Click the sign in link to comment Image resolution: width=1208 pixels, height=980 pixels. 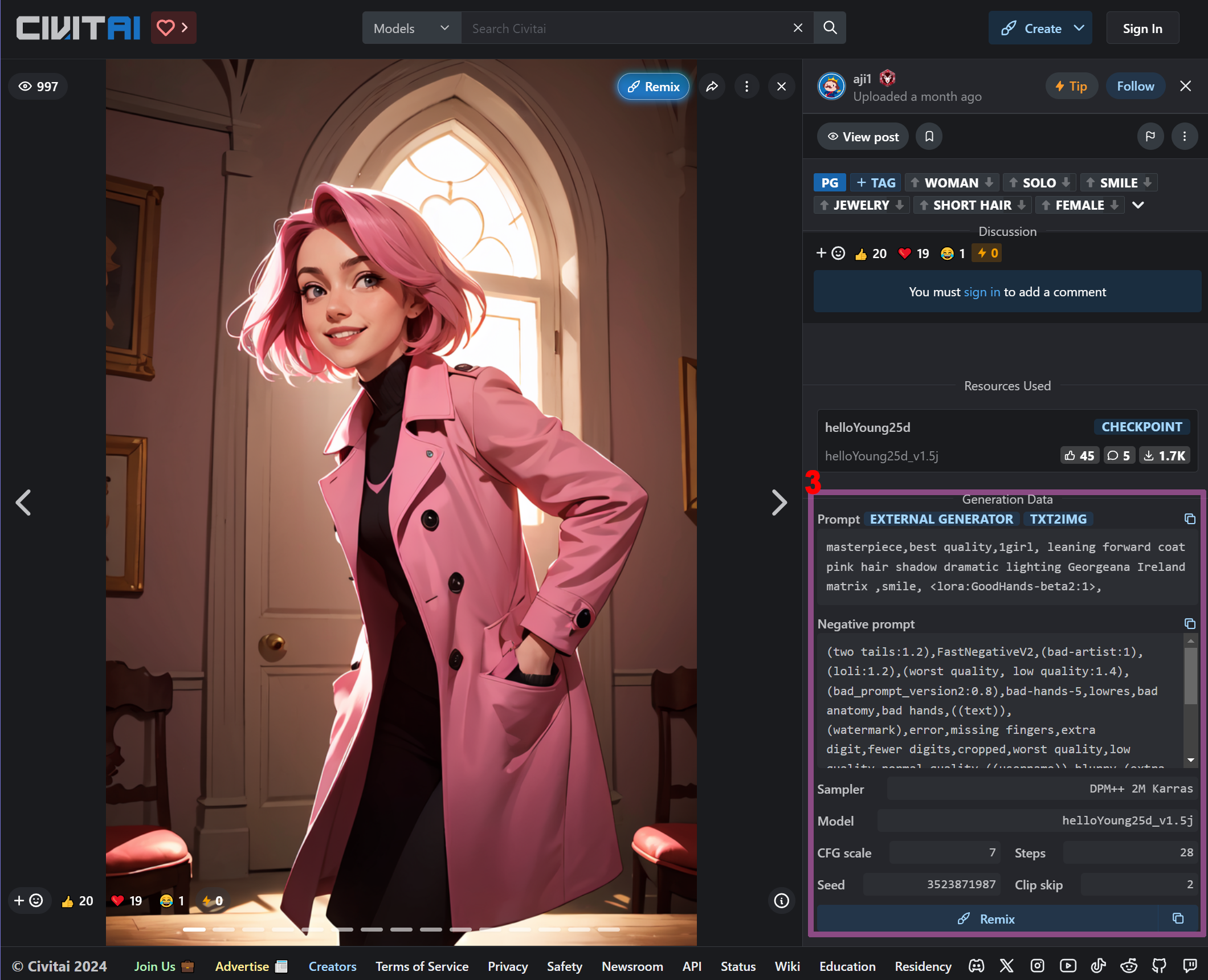[982, 292]
